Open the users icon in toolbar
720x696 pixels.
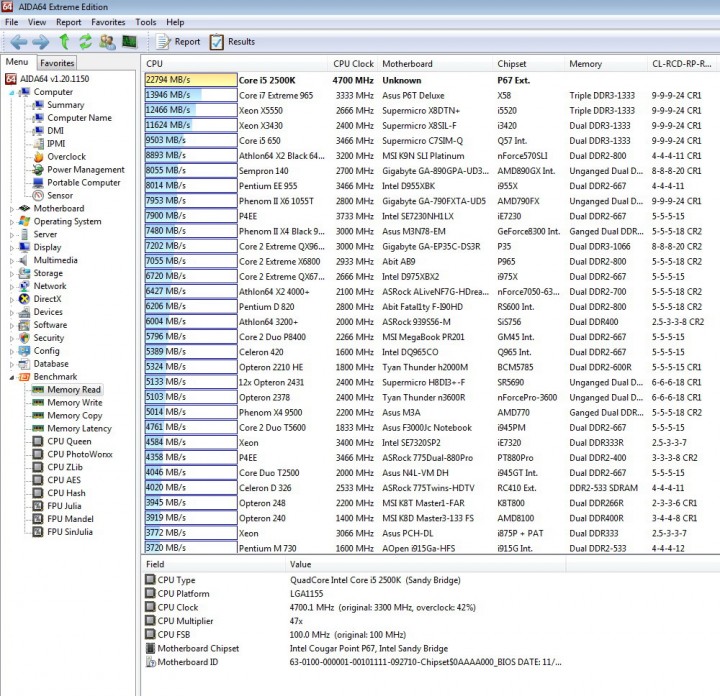107,42
